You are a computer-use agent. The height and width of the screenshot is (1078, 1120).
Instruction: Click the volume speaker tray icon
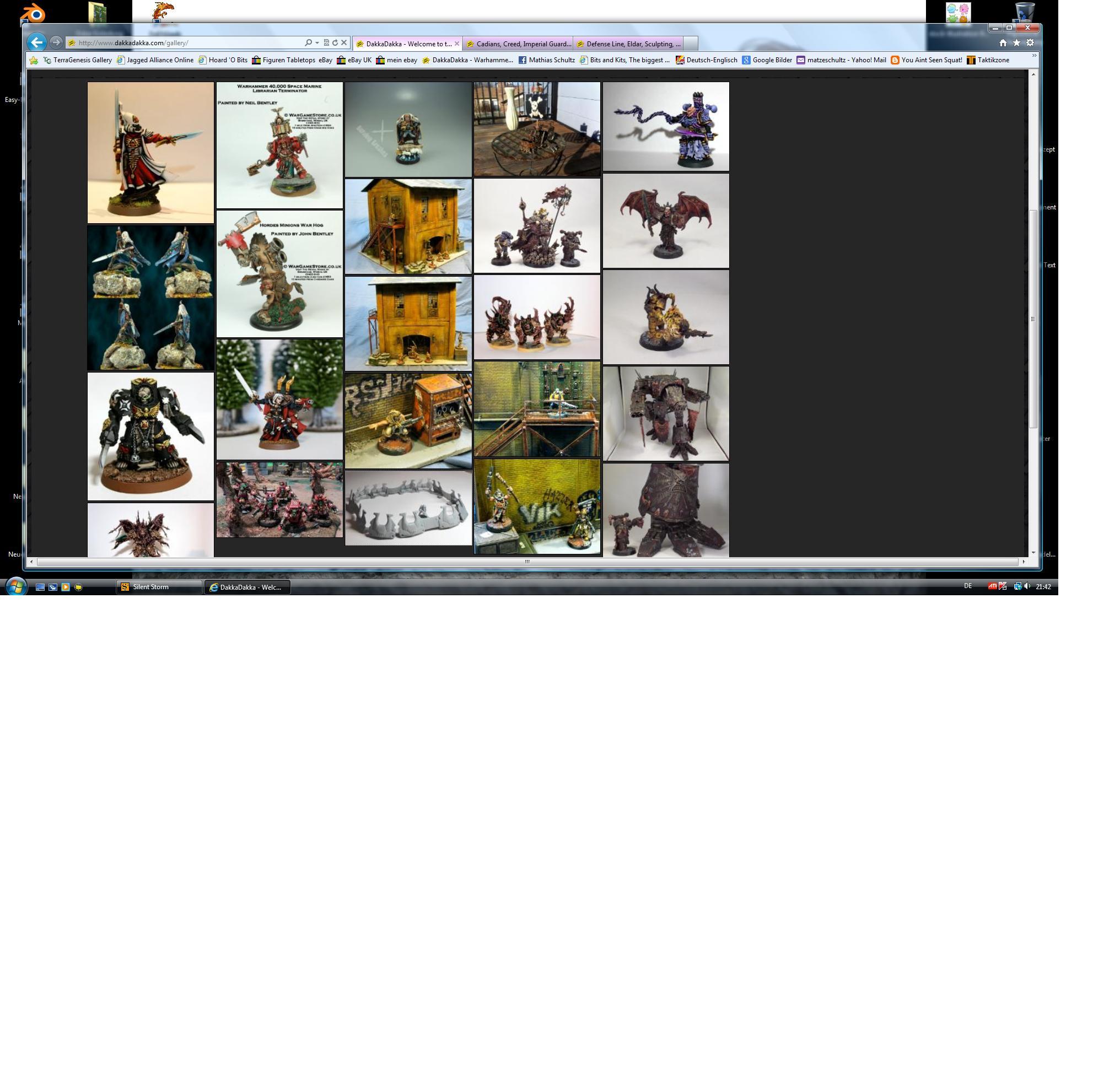point(1027,586)
